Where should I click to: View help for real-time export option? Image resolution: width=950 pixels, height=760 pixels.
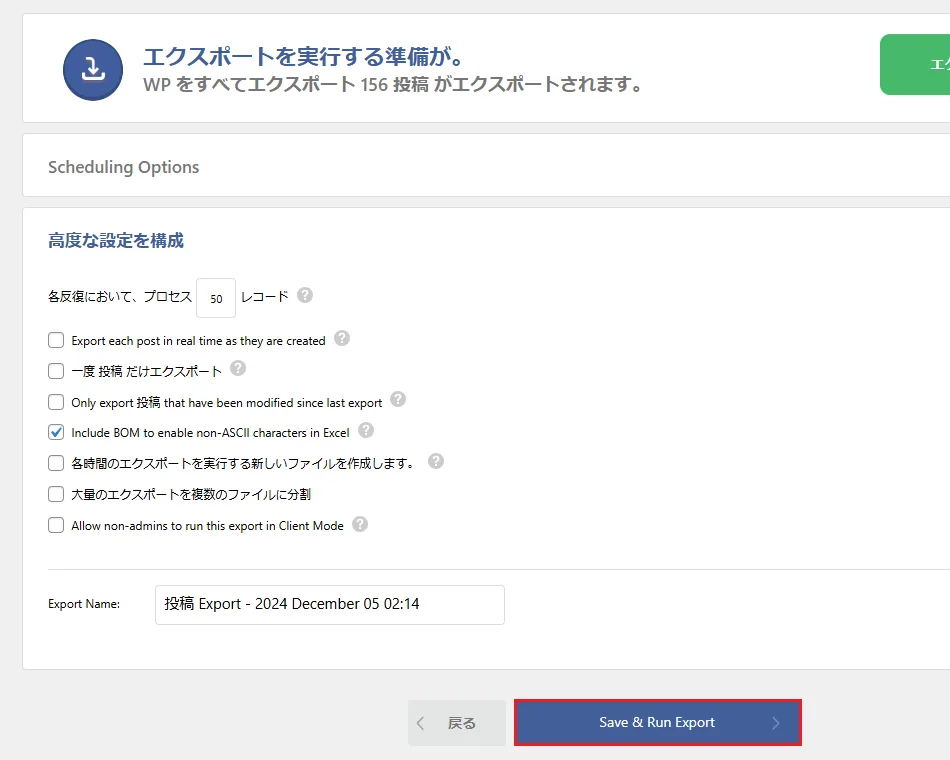click(340, 339)
